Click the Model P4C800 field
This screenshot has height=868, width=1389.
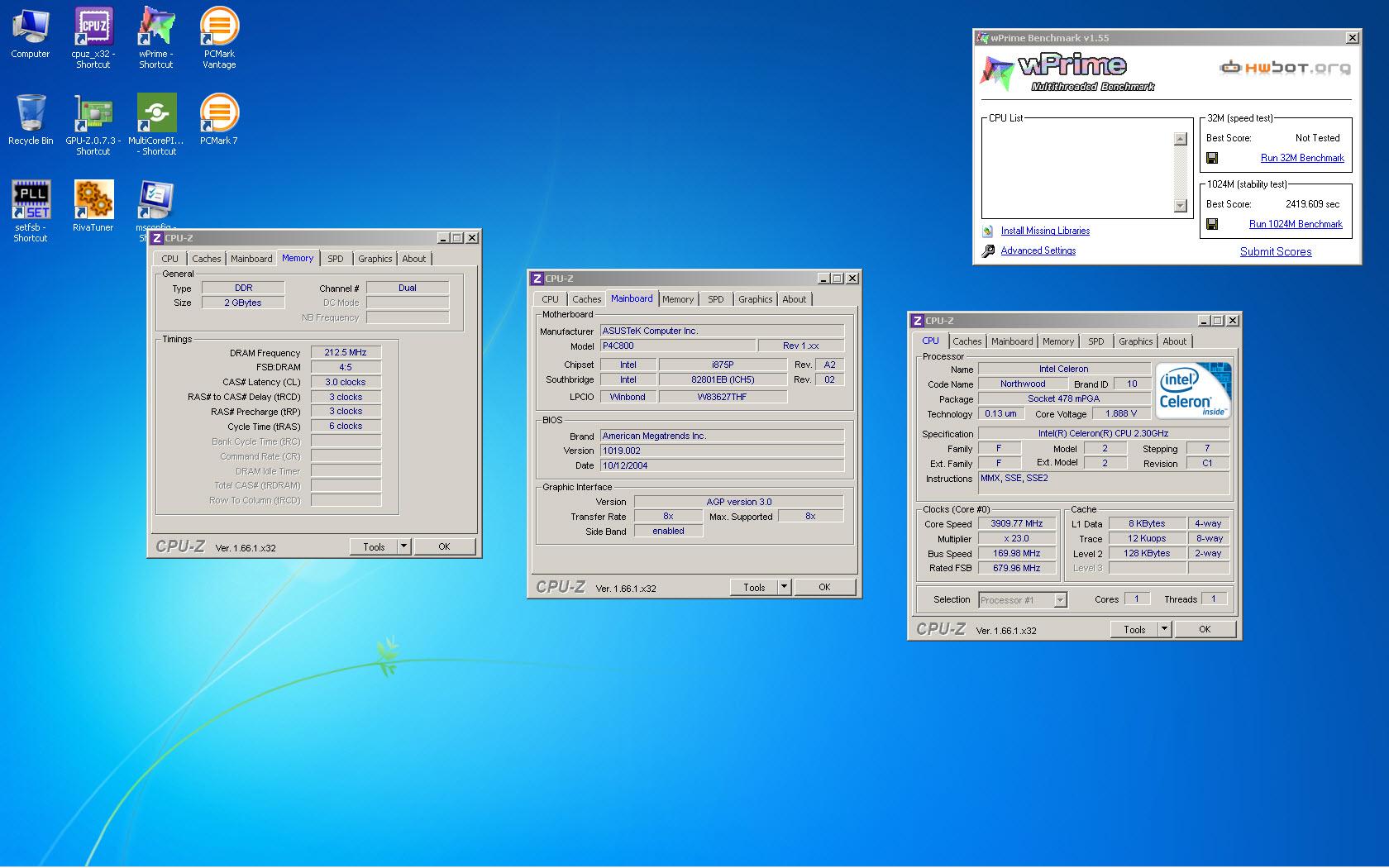[677, 346]
